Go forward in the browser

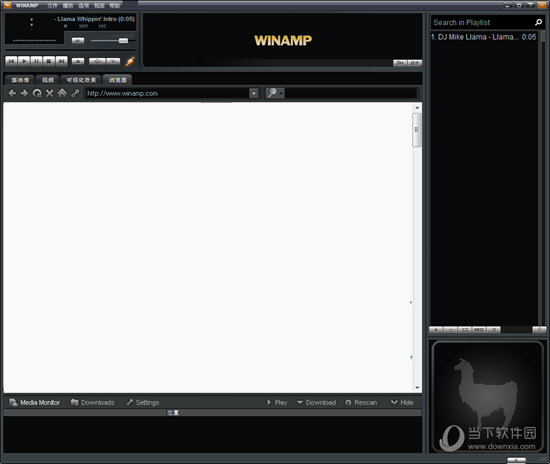24,93
